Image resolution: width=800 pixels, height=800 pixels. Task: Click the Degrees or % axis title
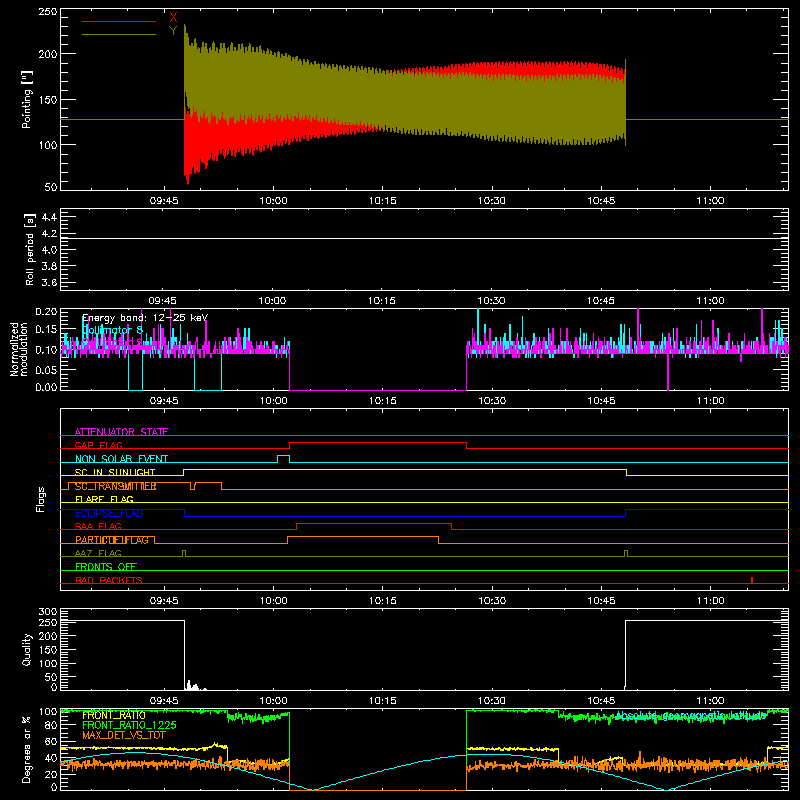click(x=27, y=749)
